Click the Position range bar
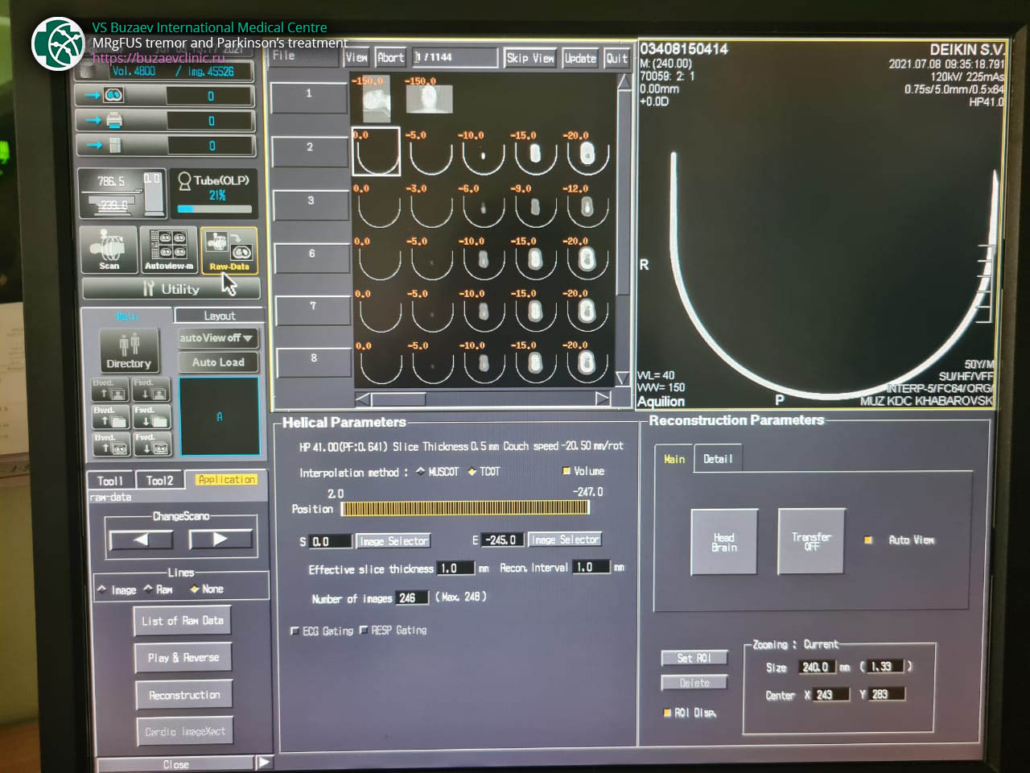Viewport: 1030px width, 773px height. click(x=465, y=508)
